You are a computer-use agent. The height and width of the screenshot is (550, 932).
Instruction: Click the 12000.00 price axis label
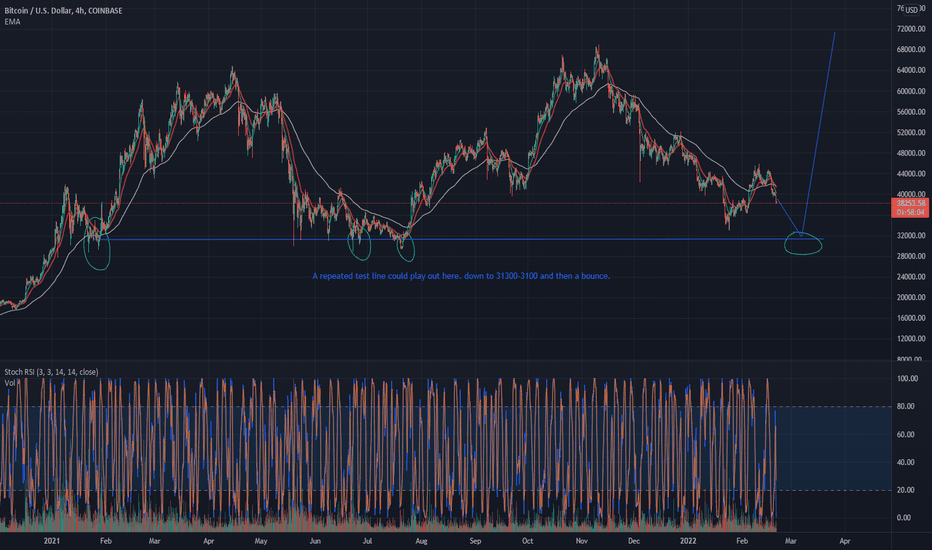click(911, 338)
